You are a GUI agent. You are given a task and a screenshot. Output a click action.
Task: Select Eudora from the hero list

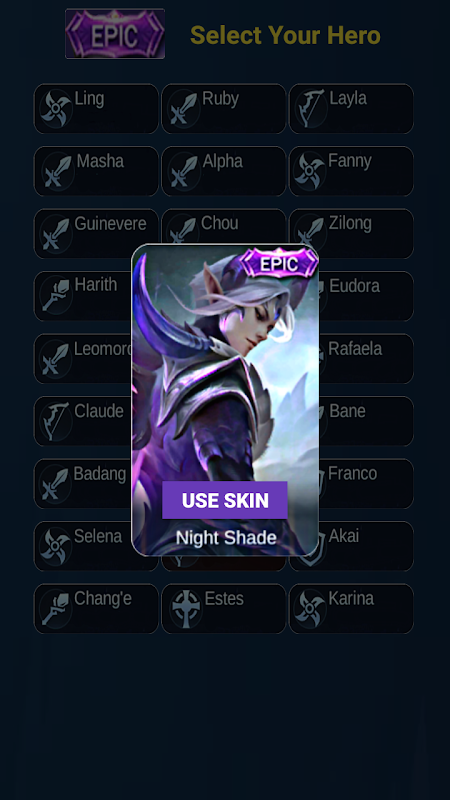(366, 296)
